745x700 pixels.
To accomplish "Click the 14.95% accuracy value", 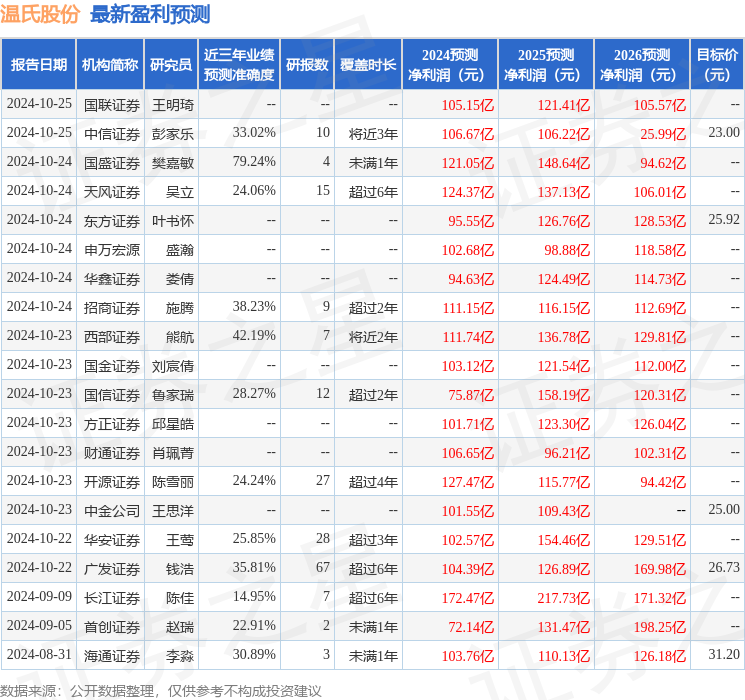I will point(254,596).
